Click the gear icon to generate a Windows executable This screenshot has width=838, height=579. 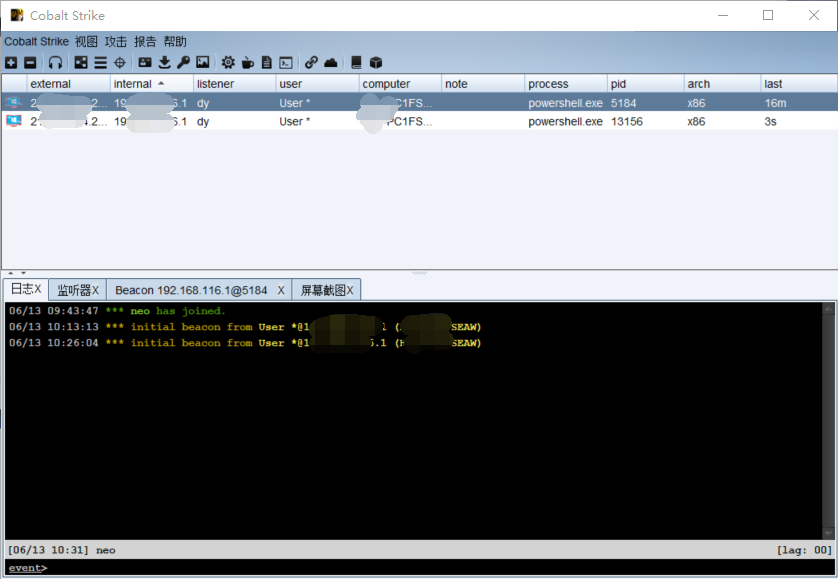(228, 63)
